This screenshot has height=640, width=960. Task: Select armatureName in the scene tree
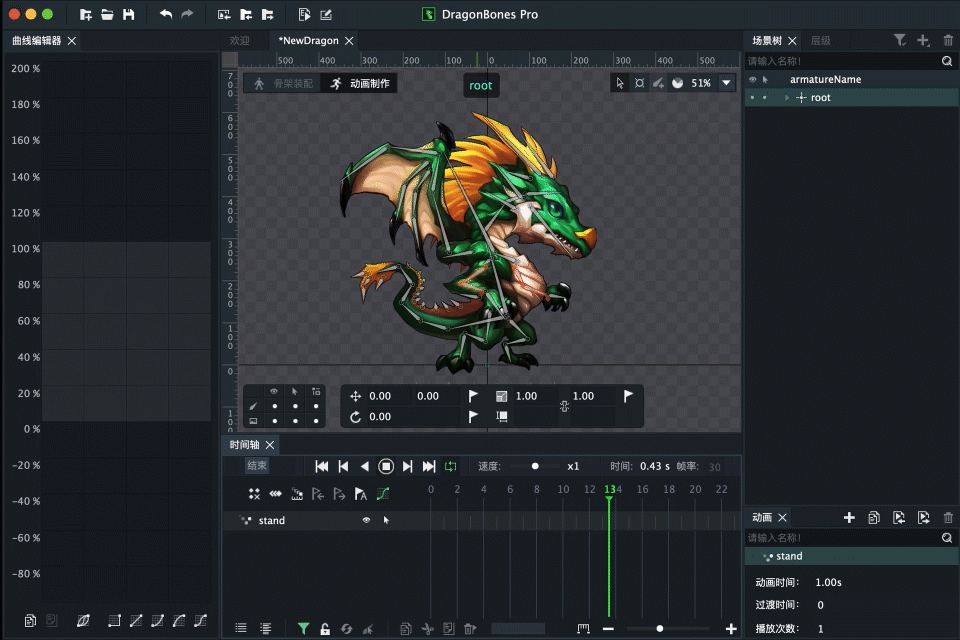825,79
